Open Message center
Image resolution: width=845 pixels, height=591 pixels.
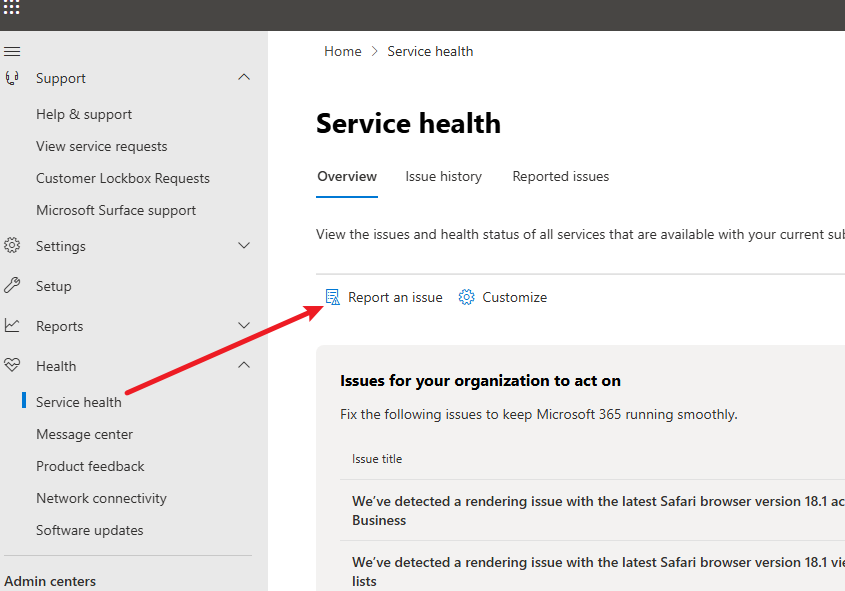click(85, 434)
